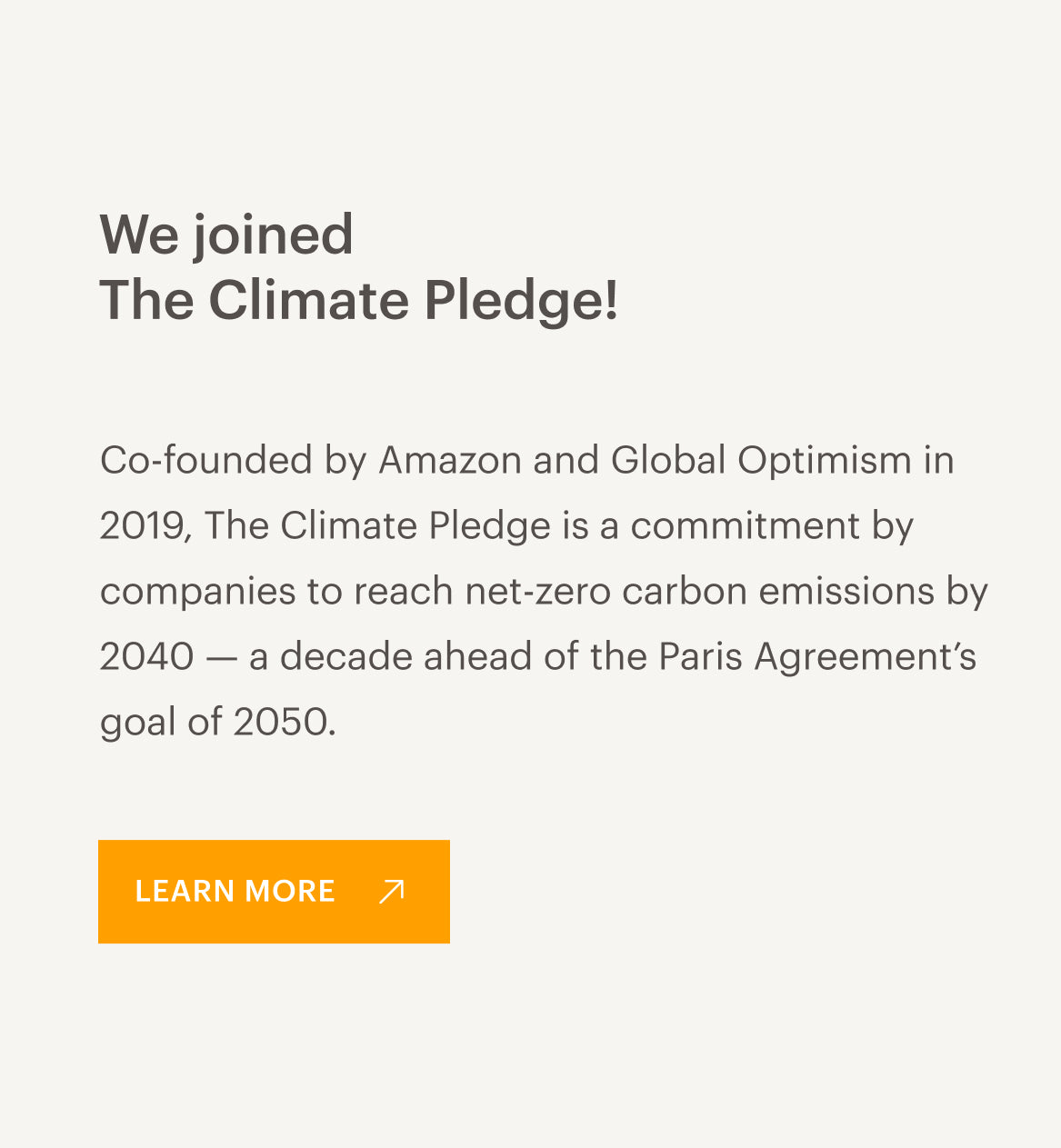This screenshot has height=1148, width=1061.
Task: Click "The Climate Pledge" in body text
Action: click(376, 526)
